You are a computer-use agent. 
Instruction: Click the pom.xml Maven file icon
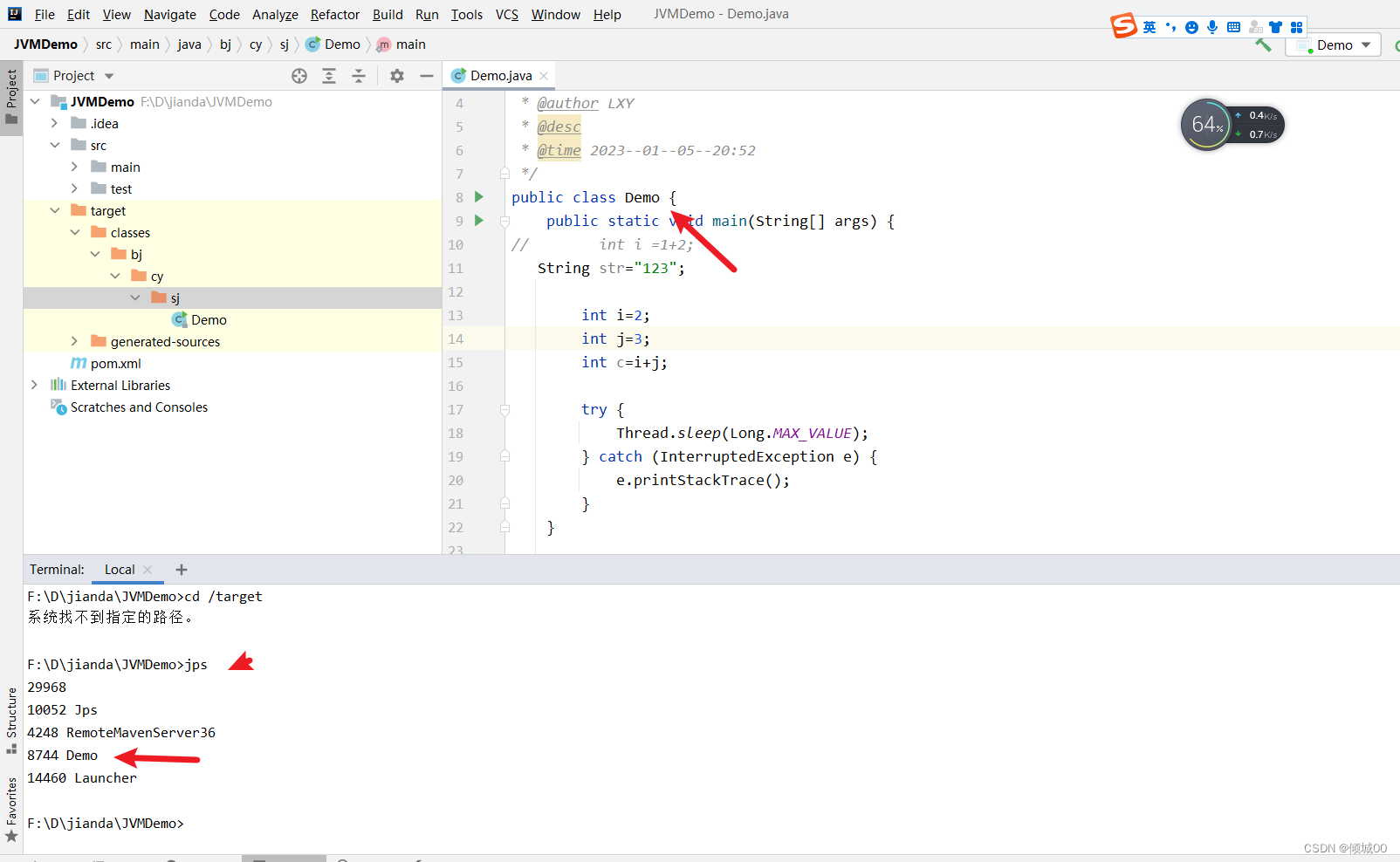pyautogui.click(x=79, y=364)
